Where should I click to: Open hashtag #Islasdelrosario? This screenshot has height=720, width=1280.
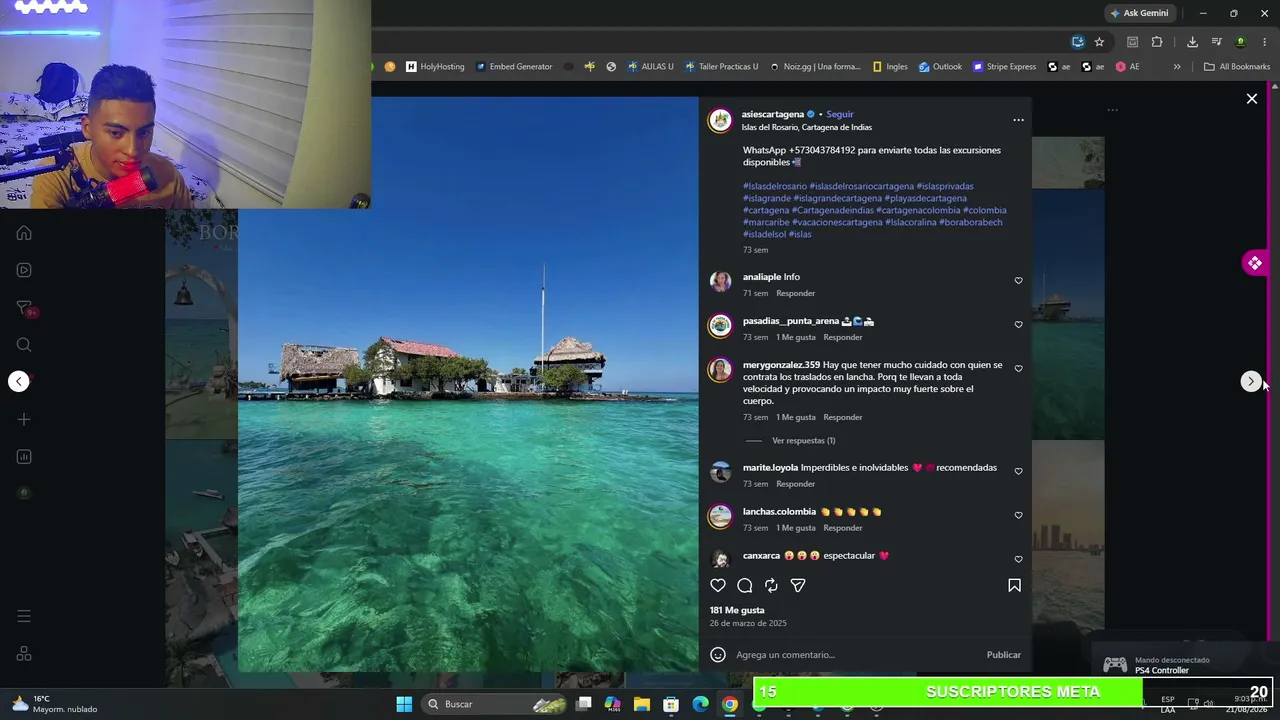tap(775, 186)
